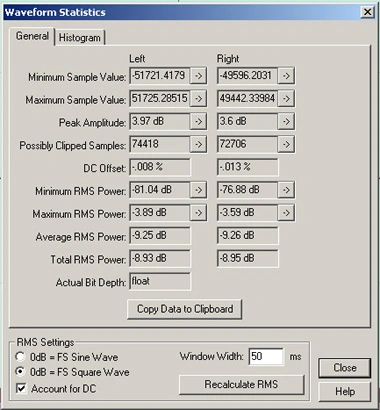Image resolution: width=380 pixels, height=410 pixels.
Task: Click the Window Width input field
Action: (266, 357)
